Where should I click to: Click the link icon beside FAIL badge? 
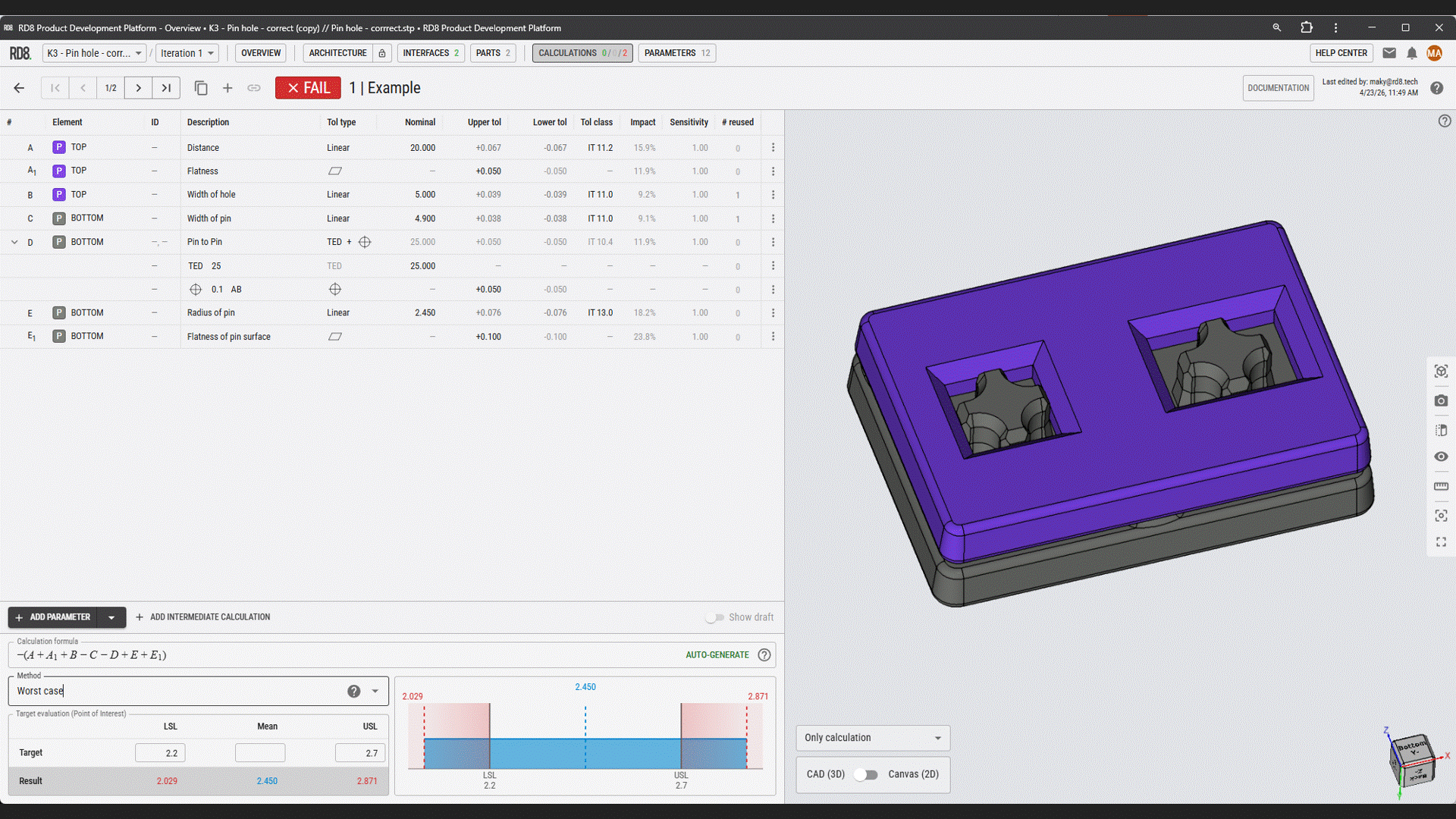pos(254,88)
